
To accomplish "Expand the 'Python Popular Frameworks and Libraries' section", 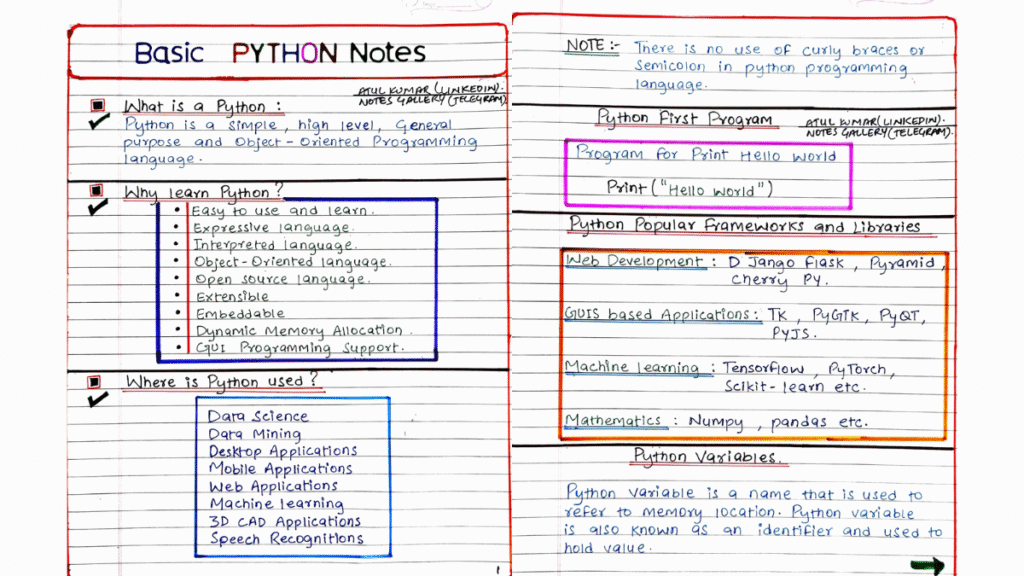I will point(744,226).
